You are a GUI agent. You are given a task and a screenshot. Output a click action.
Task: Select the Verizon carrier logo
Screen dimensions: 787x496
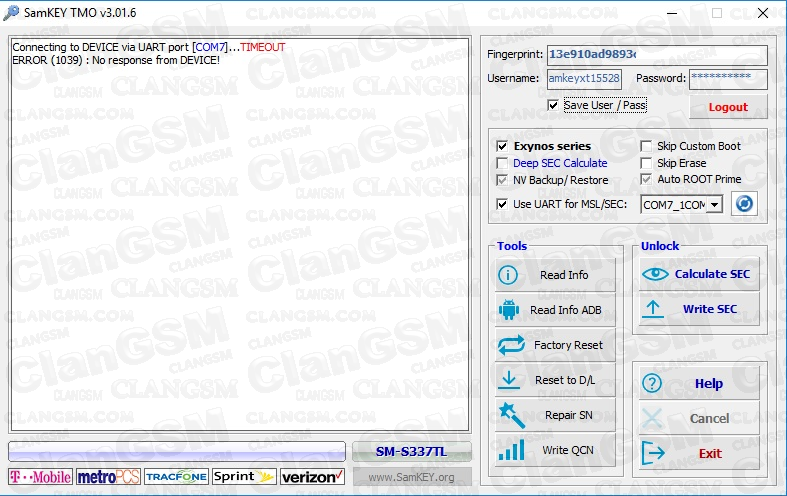(x=312, y=477)
